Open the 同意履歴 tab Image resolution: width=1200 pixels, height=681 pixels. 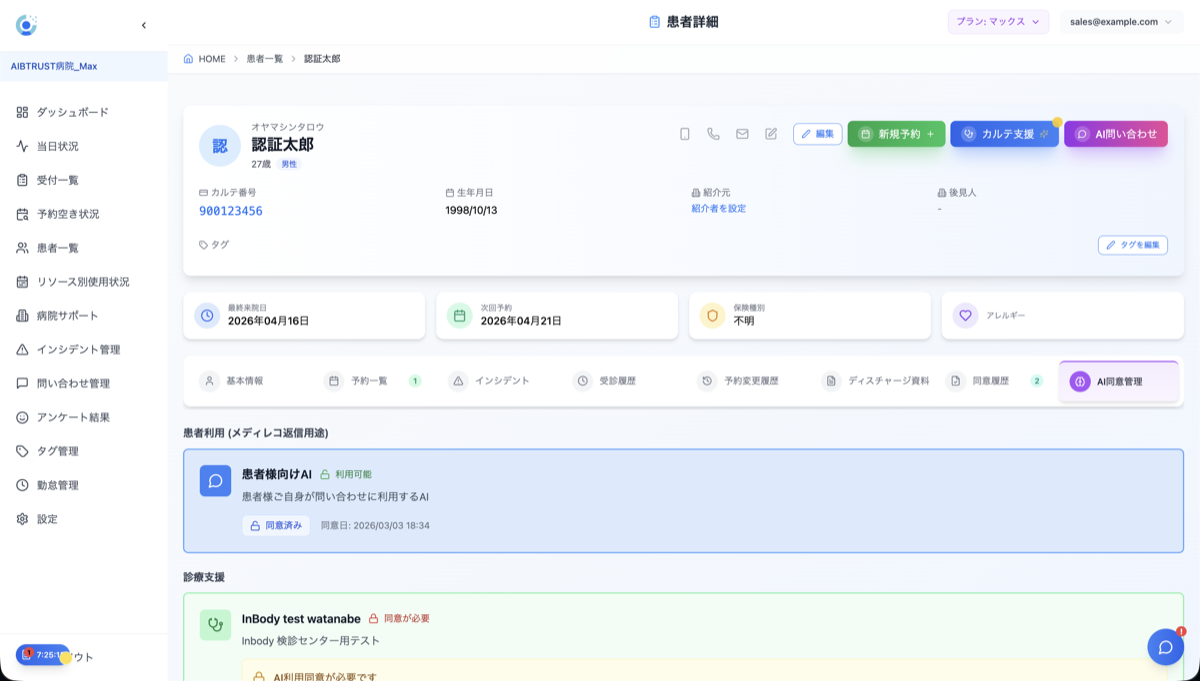click(990, 381)
